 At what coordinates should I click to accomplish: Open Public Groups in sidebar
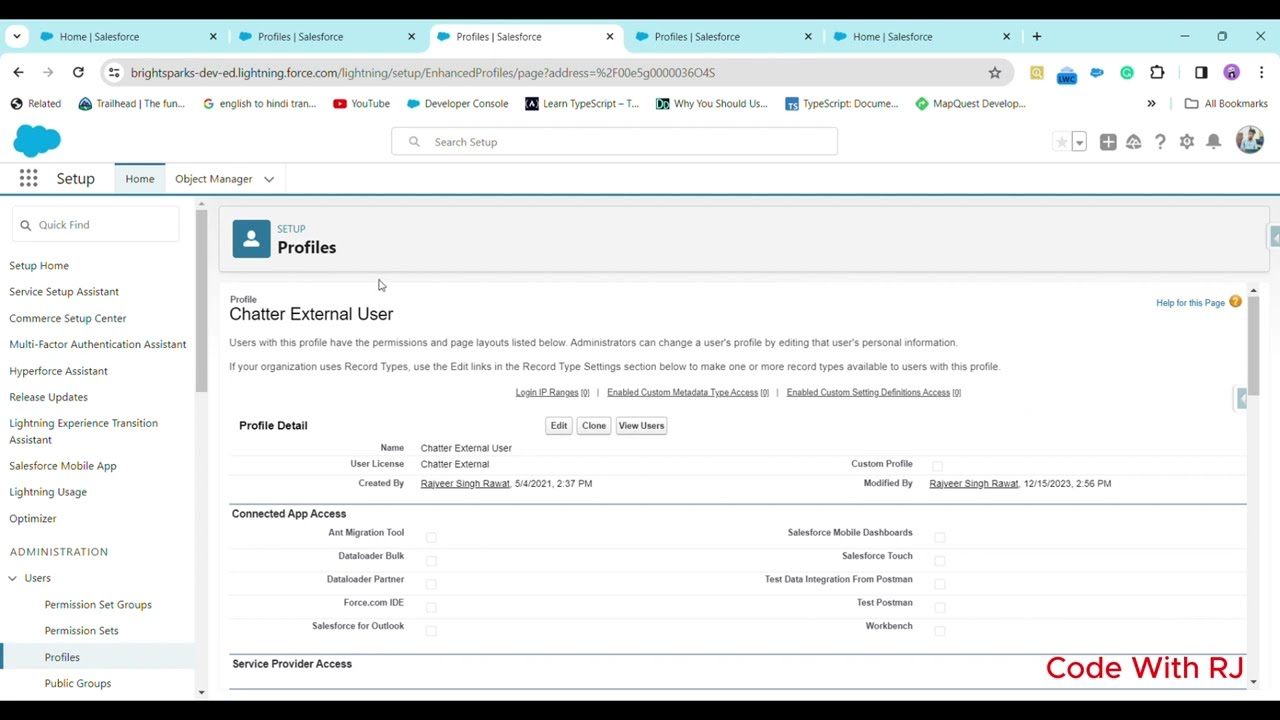coord(77,683)
